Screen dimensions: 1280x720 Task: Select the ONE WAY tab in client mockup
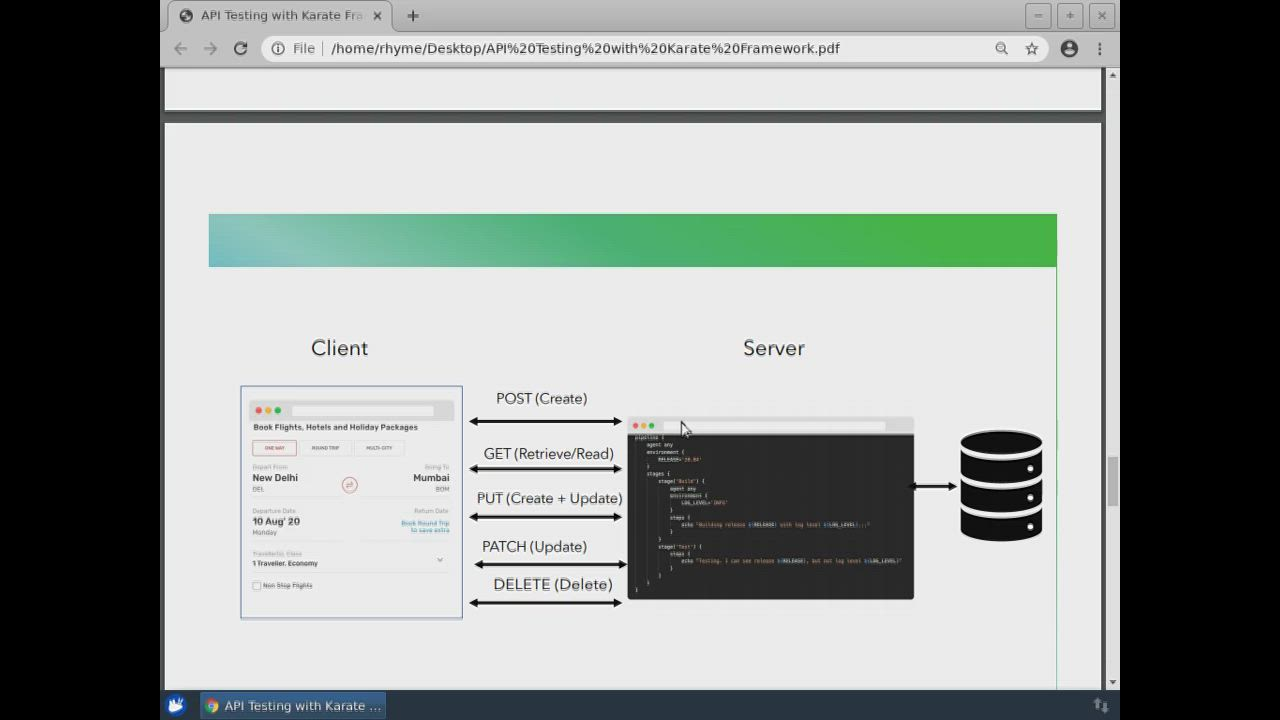(x=274, y=448)
